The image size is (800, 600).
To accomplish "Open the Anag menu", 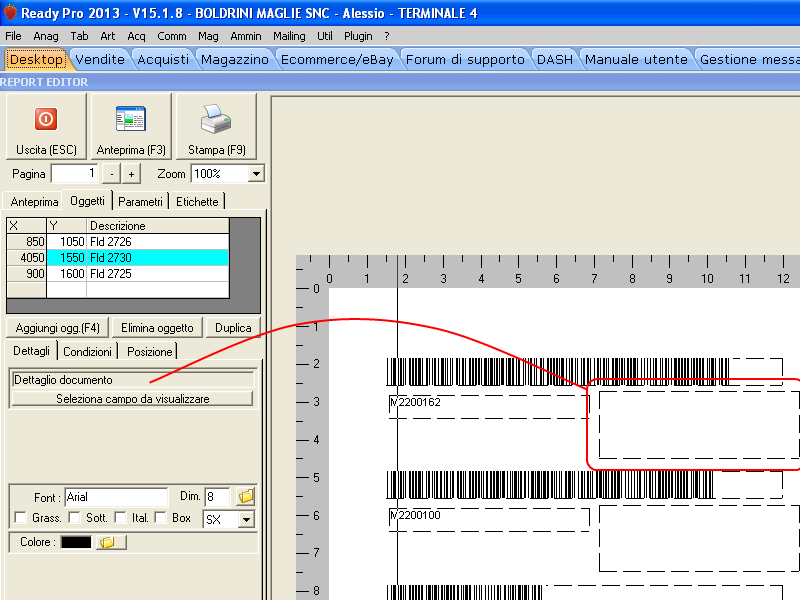I will click(x=46, y=36).
